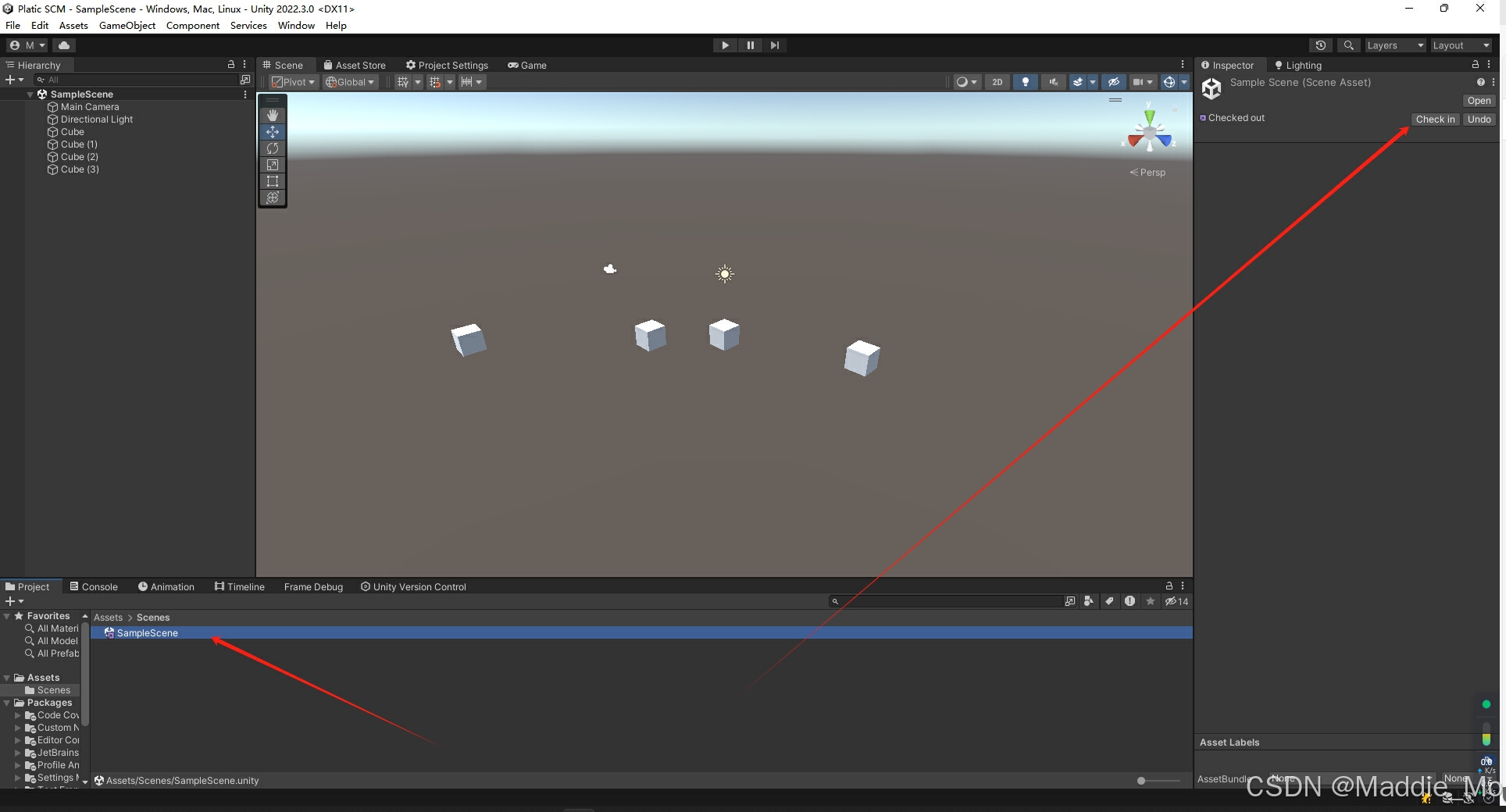1506x812 pixels.
Task: Toggle scene audio mute
Action: 1054,82
